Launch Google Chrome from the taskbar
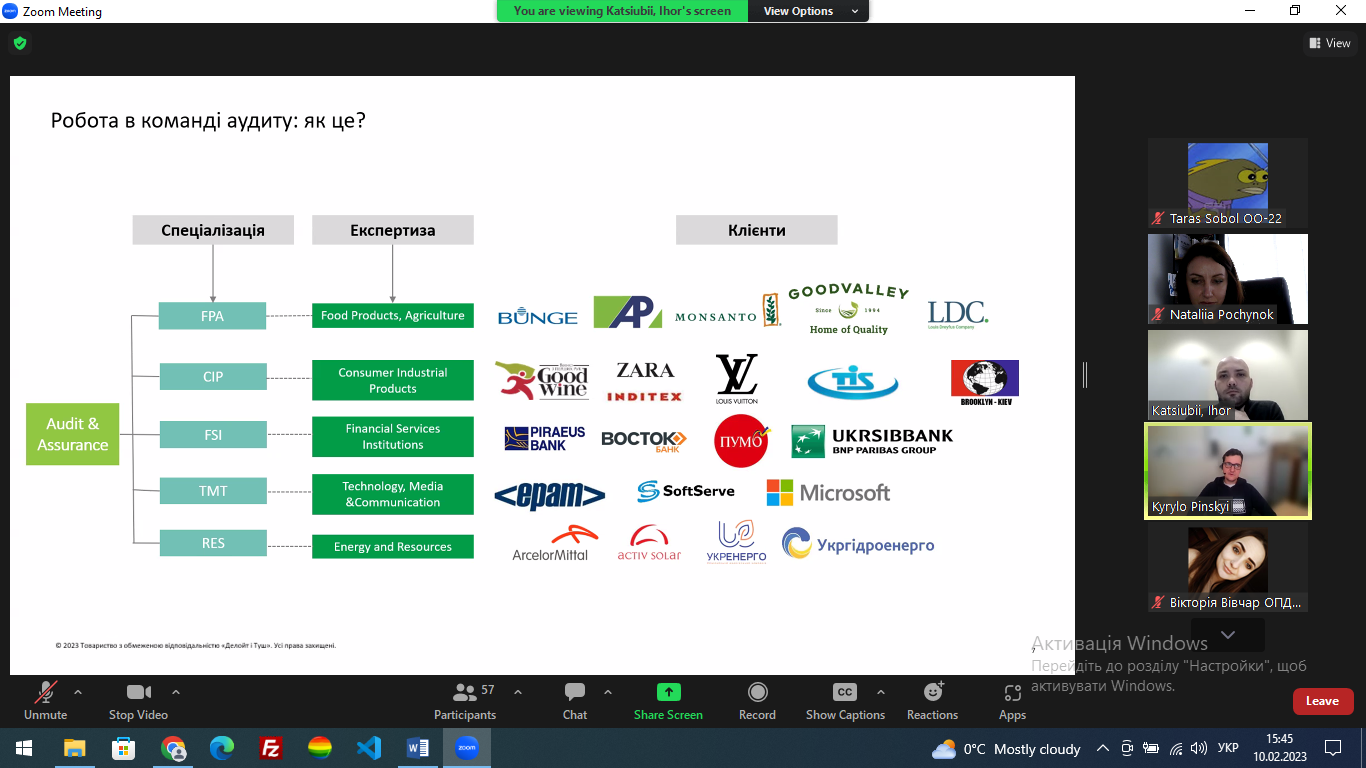Screen dimensions: 1366x768 (x=173, y=748)
